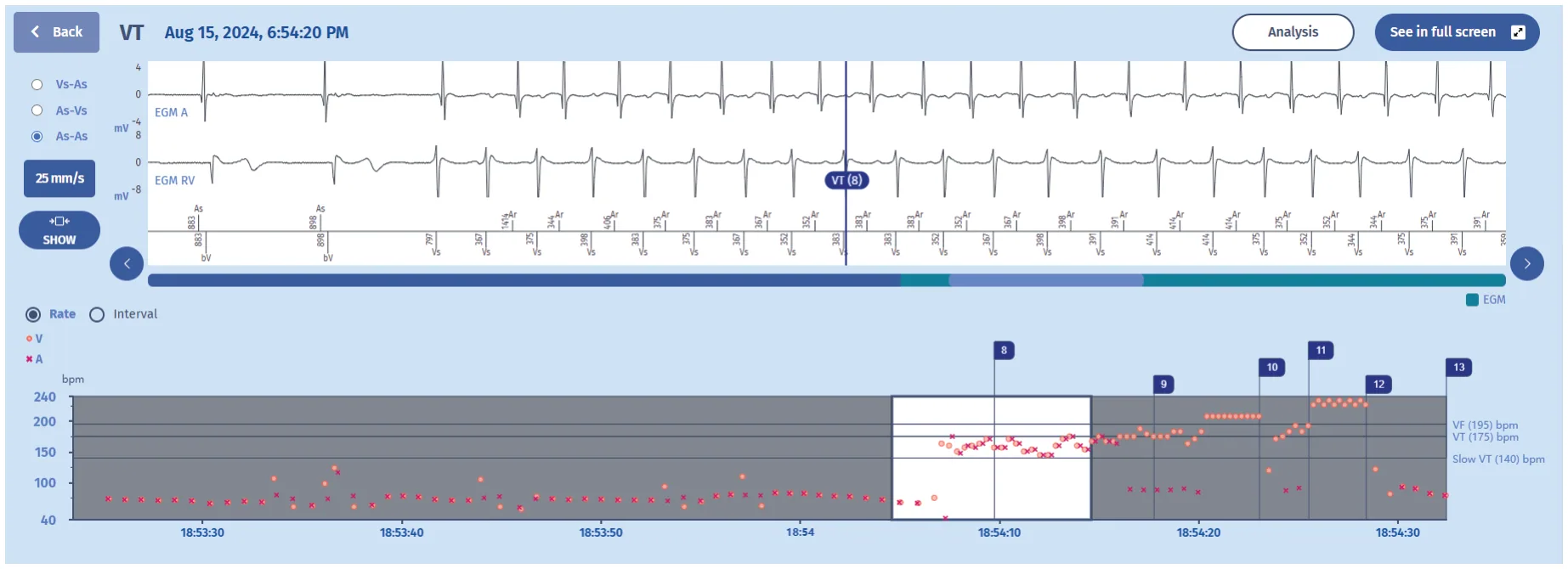Click the 18:53:30 time axis label
This screenshot has width=1568, height=569.
pyautogui.click(x=202, y=532)
